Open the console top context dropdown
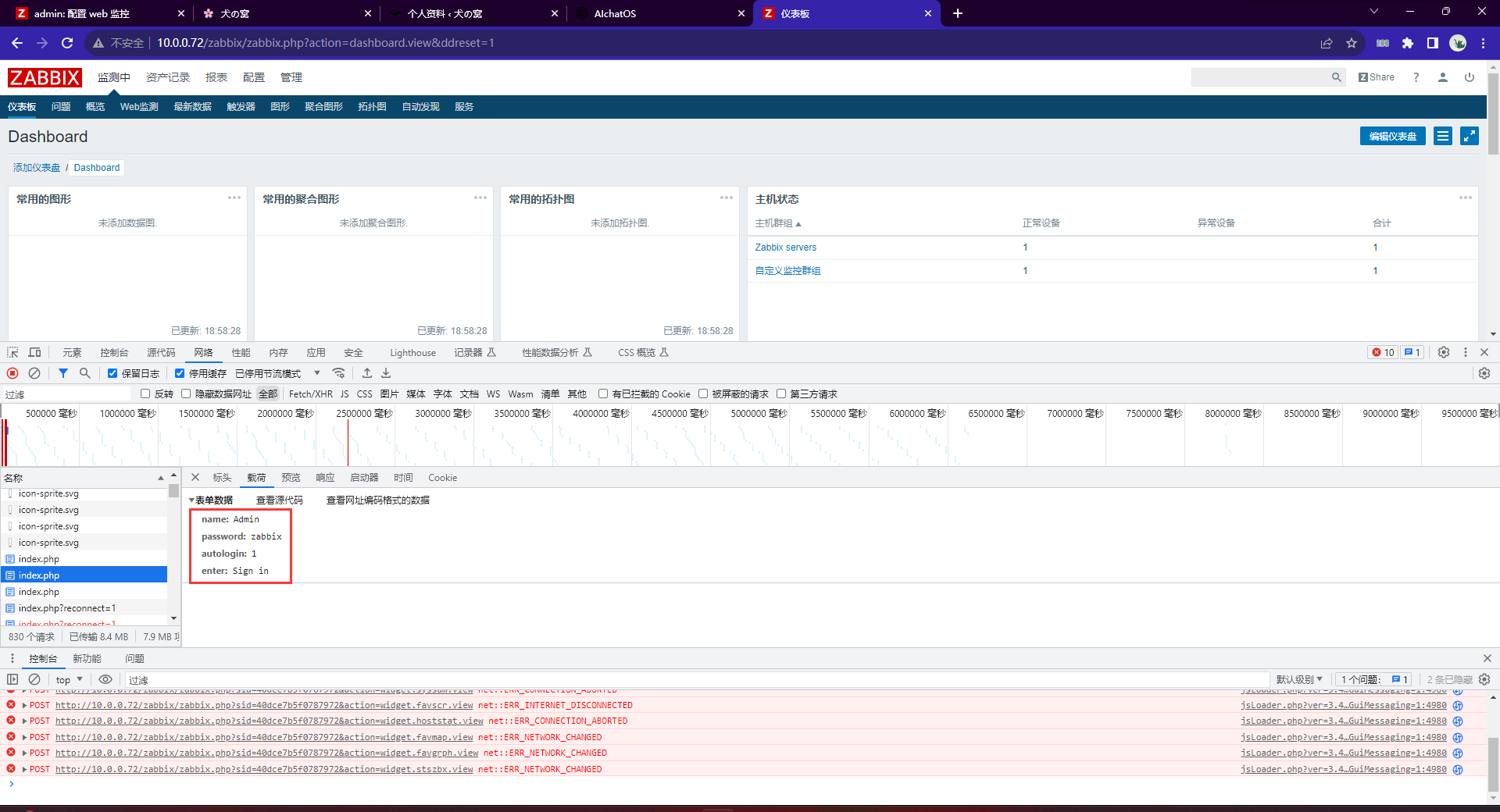The height and width of the screenshot is (812, 1500). [70, 679]
